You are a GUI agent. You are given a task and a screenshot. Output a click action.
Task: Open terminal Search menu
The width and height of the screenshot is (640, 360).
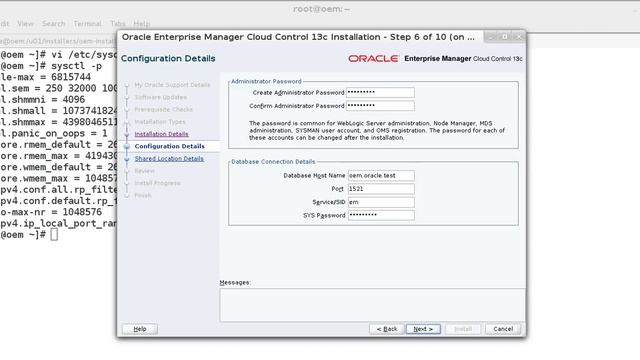(53, 24)
